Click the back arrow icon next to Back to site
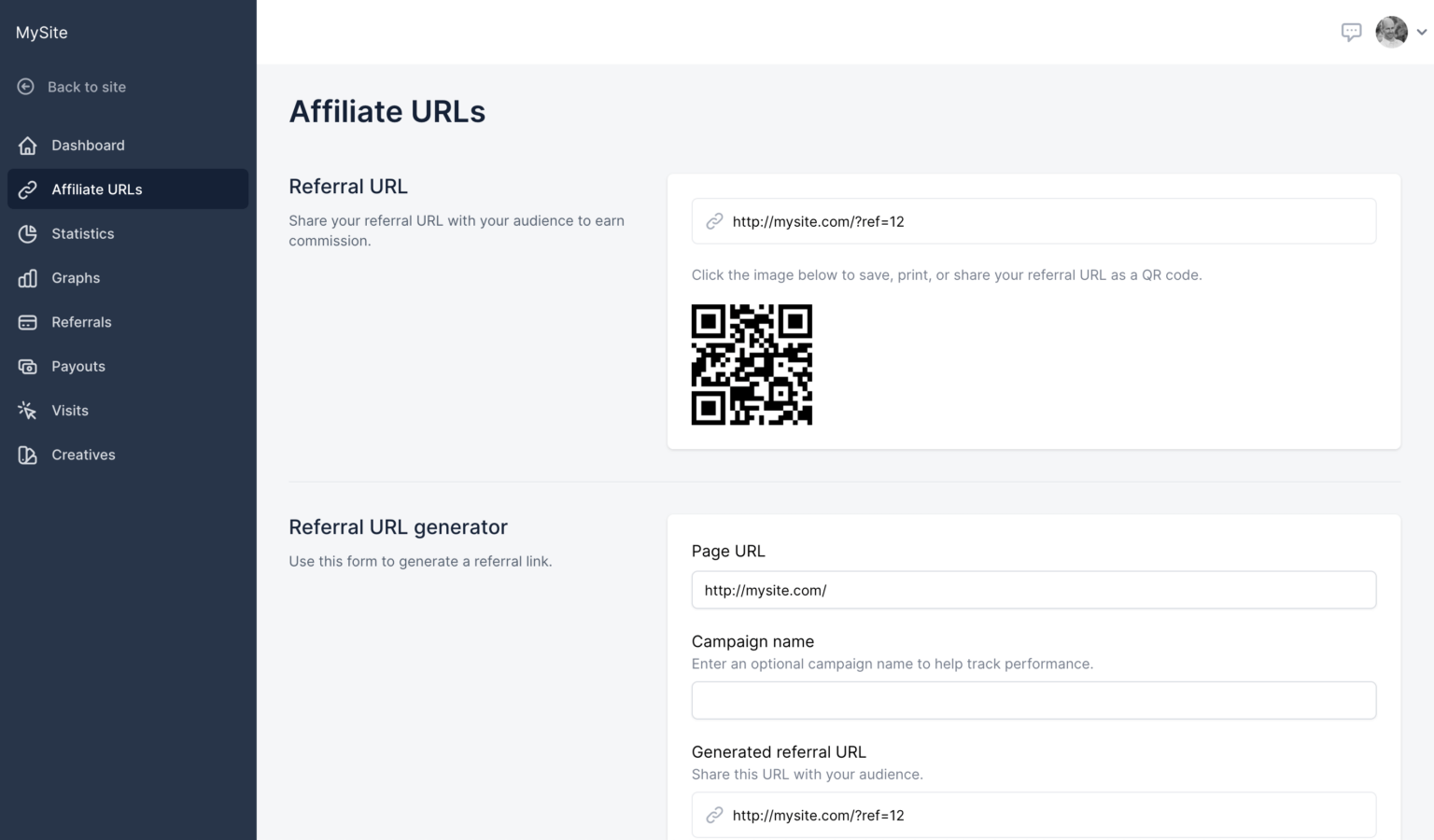Screen dimensions: 1434x840 [x=25, y=86]
